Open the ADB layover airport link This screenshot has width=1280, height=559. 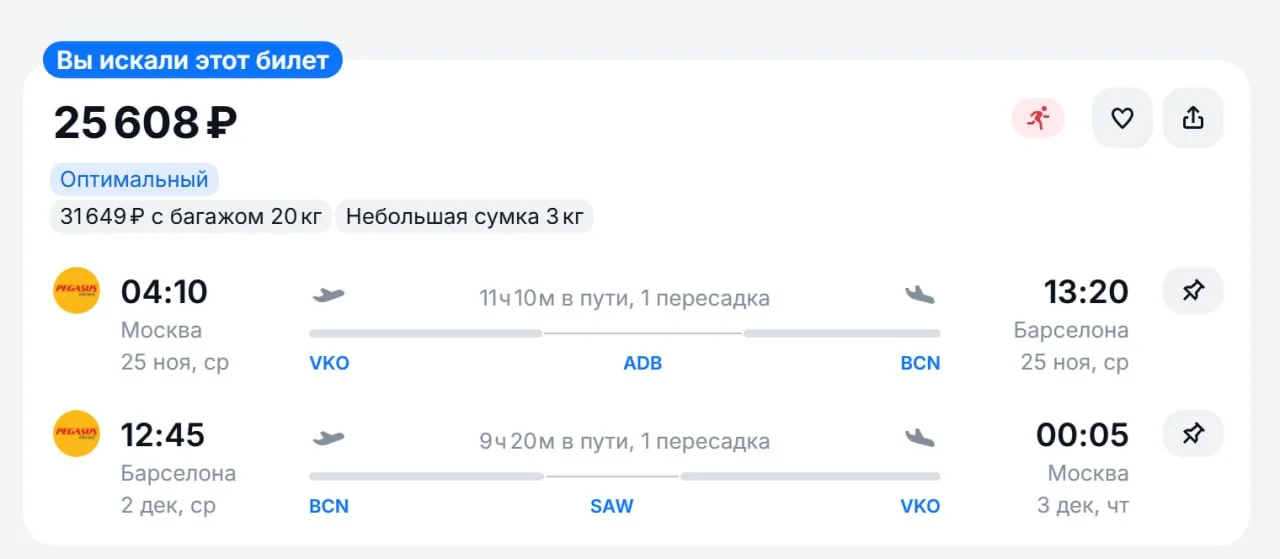(643, 363)
